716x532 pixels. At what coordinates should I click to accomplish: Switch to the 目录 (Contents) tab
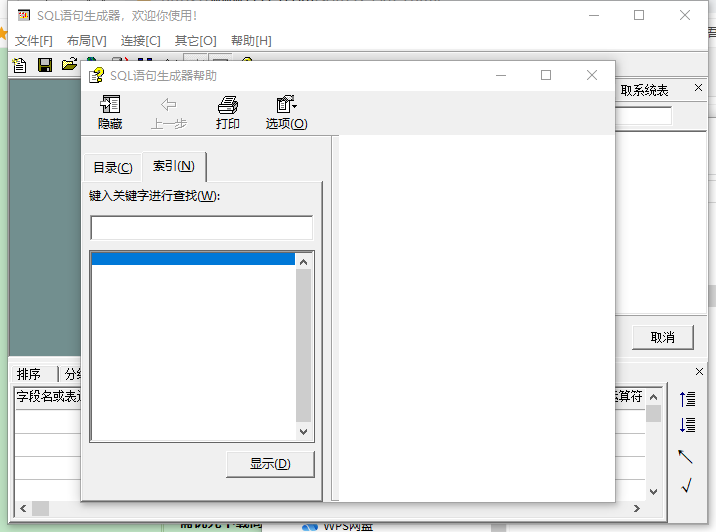tap(112, 167)
